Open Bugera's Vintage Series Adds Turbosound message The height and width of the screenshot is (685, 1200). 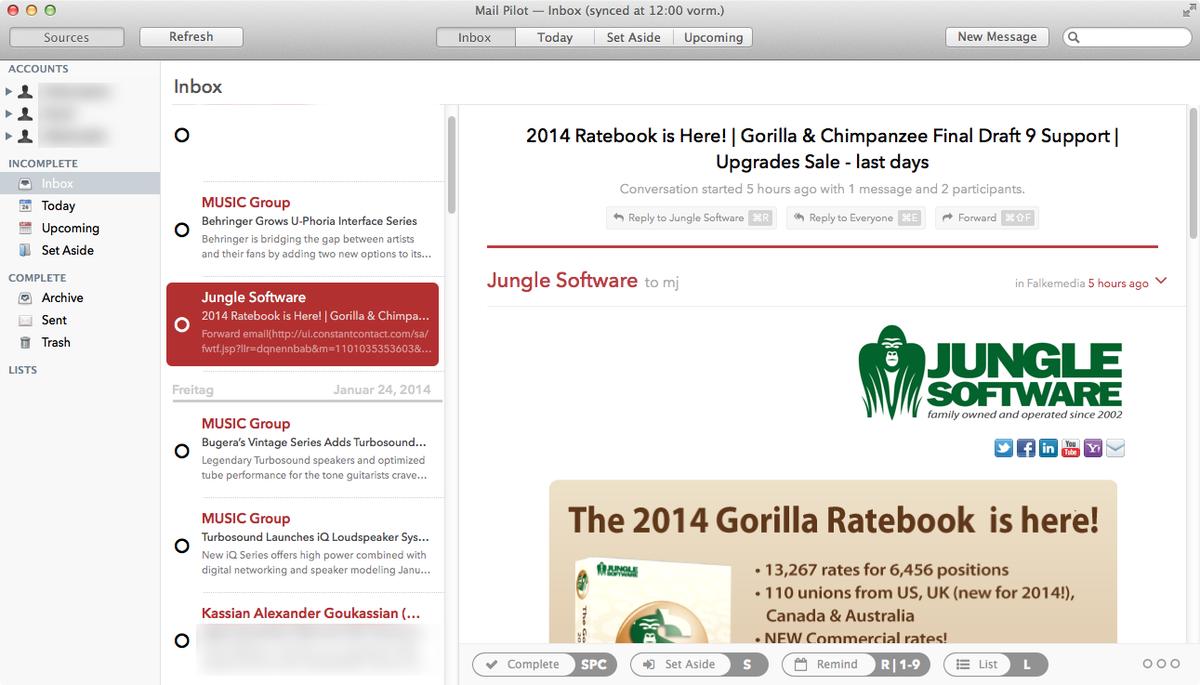point(304,450)
